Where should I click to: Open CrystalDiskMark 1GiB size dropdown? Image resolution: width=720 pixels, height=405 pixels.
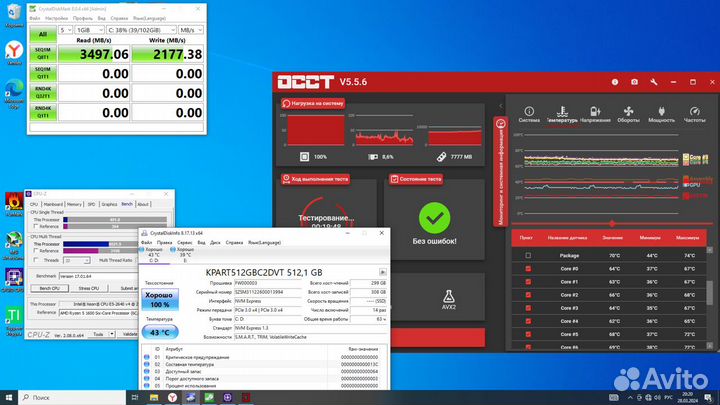click(x=90, y=30)
